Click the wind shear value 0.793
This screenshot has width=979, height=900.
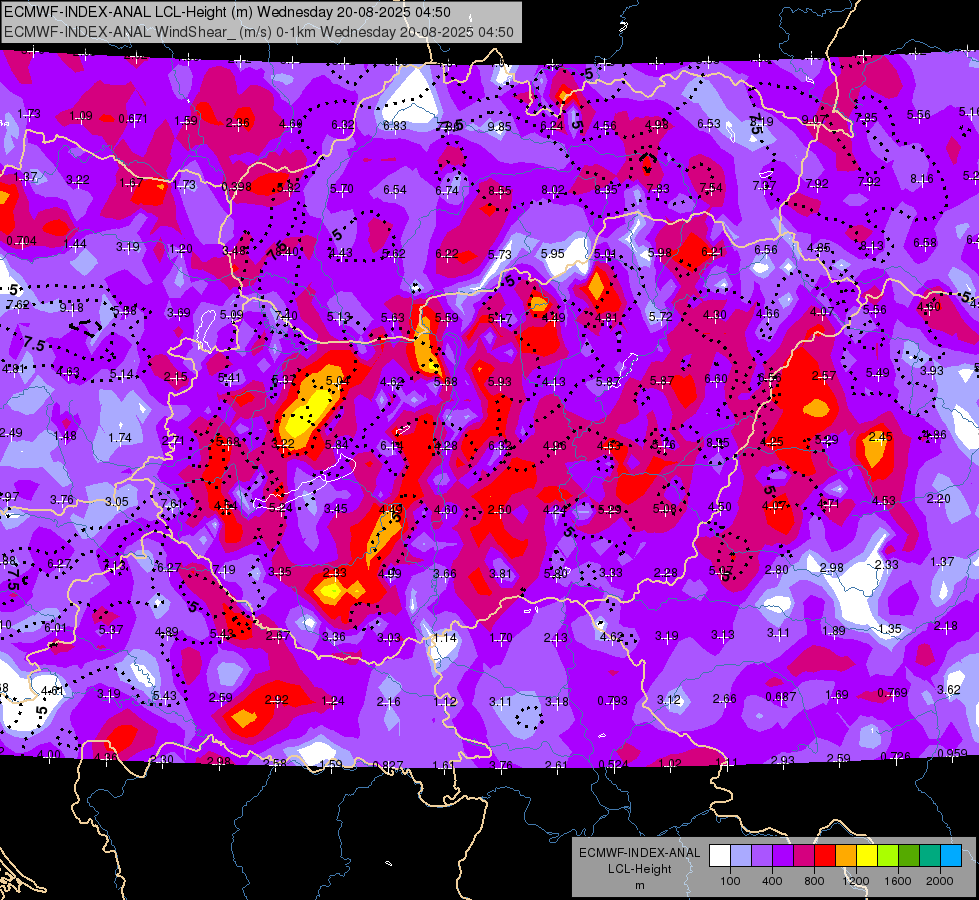[612, 701]
